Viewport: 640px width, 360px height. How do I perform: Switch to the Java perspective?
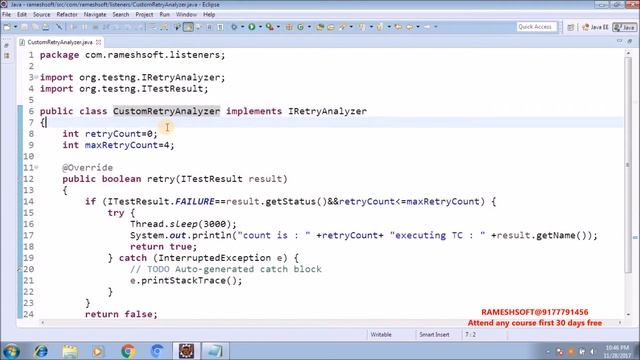click(624, 27)
